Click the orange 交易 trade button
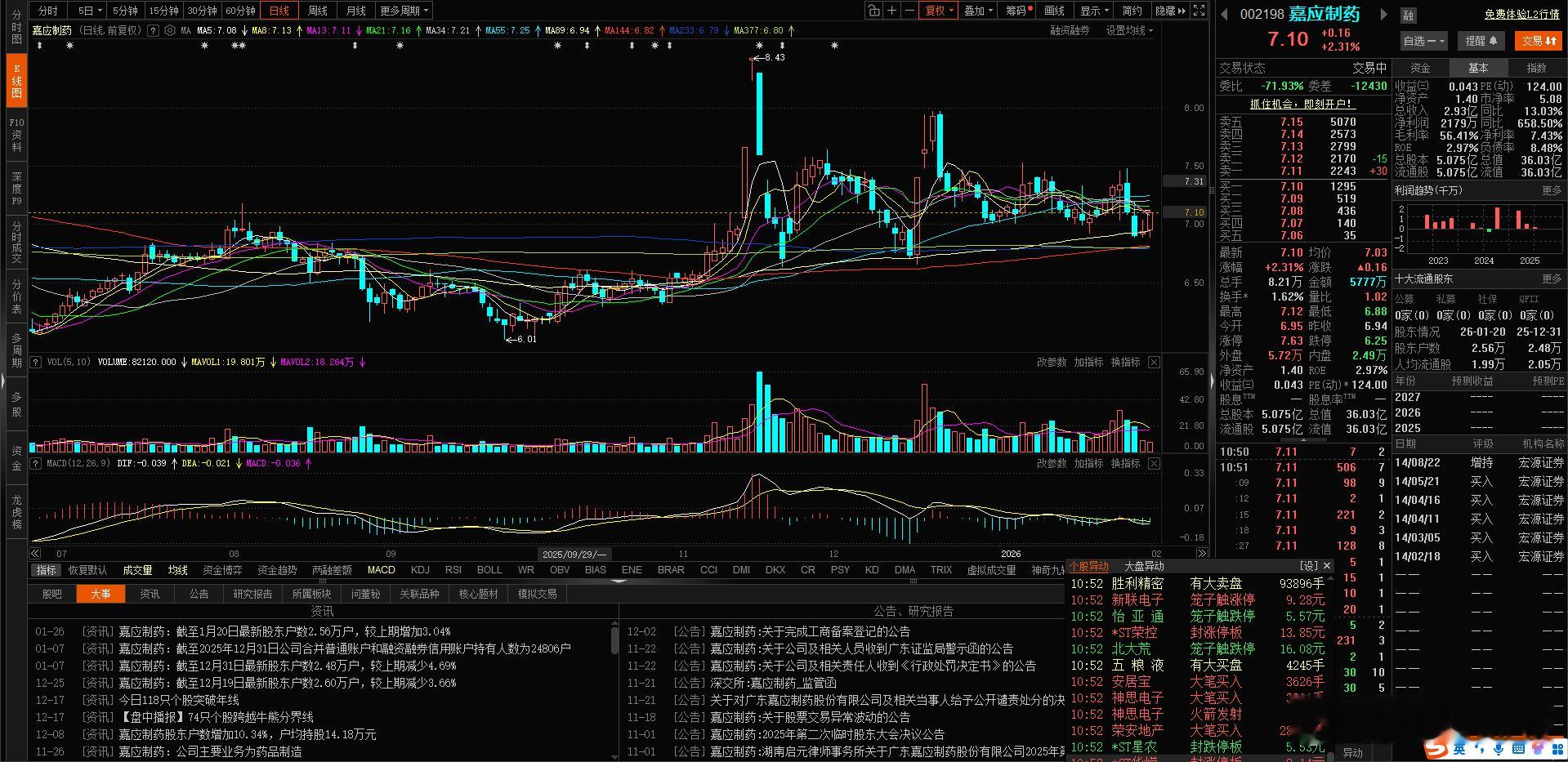Screen dimensions: 1568x762 1539,41
